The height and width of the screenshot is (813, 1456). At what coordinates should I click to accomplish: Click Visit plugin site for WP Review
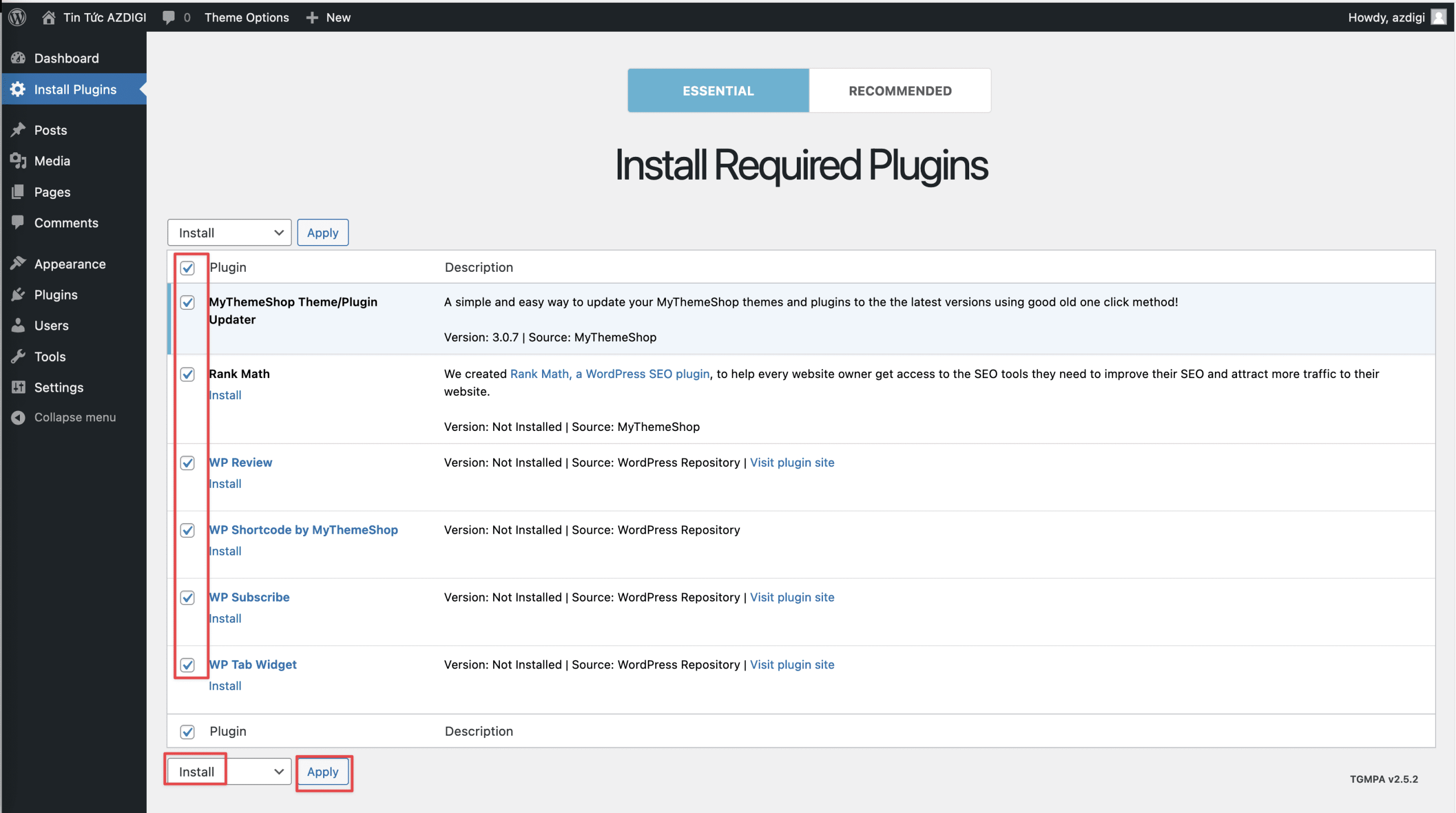tap(792, 462)
